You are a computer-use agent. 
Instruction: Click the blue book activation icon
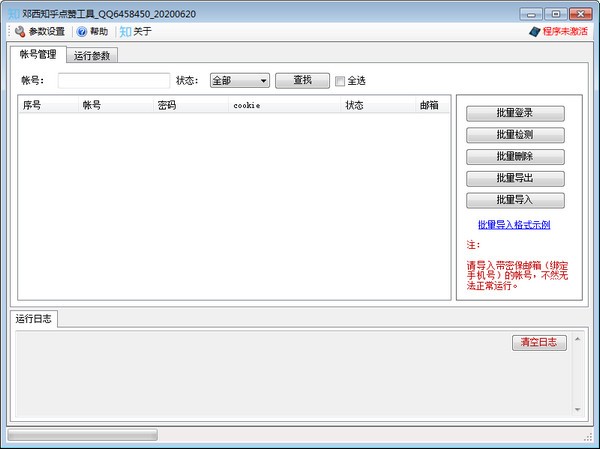[535, 31]
